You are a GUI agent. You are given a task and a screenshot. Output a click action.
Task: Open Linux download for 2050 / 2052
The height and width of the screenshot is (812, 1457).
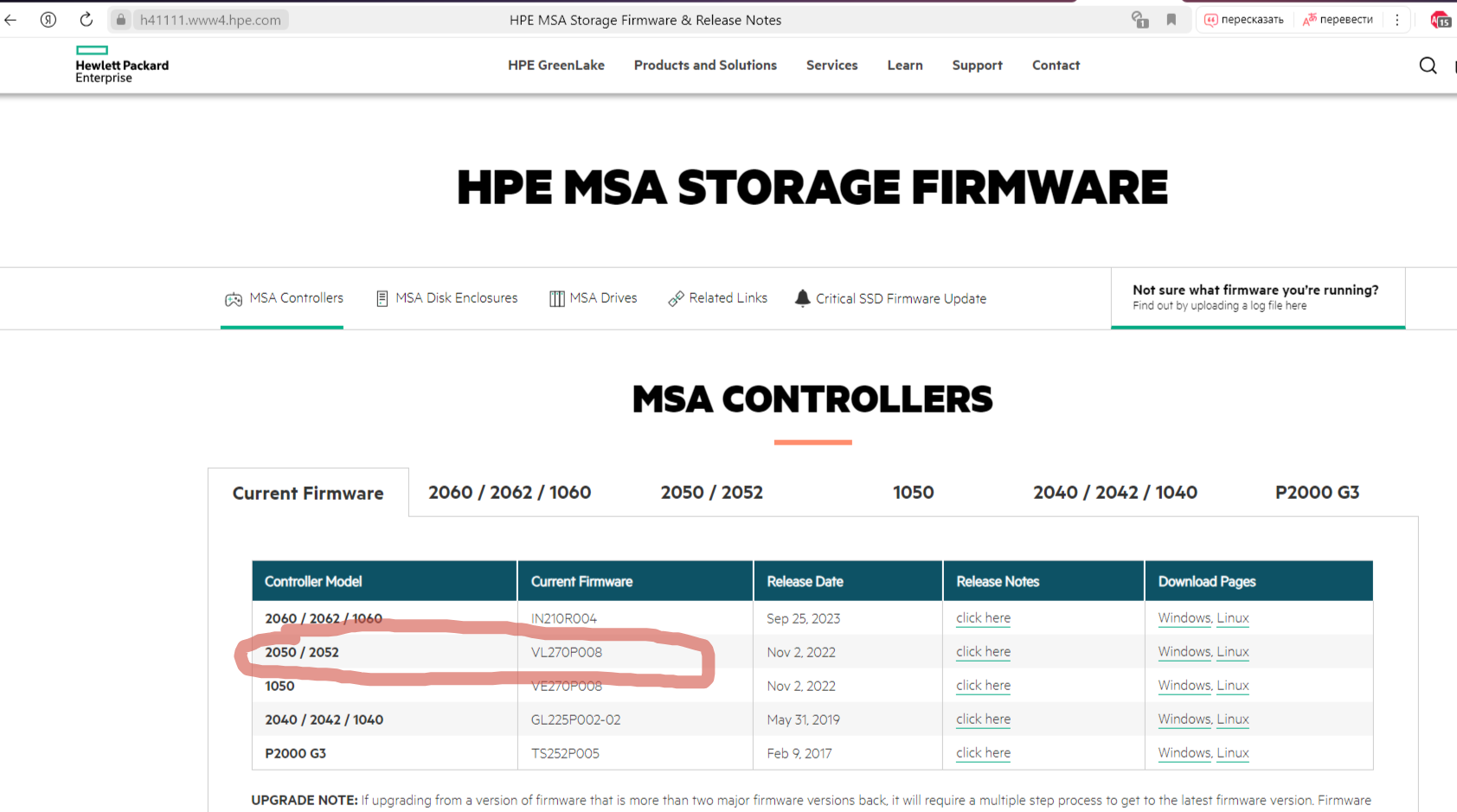point(1233,652)
